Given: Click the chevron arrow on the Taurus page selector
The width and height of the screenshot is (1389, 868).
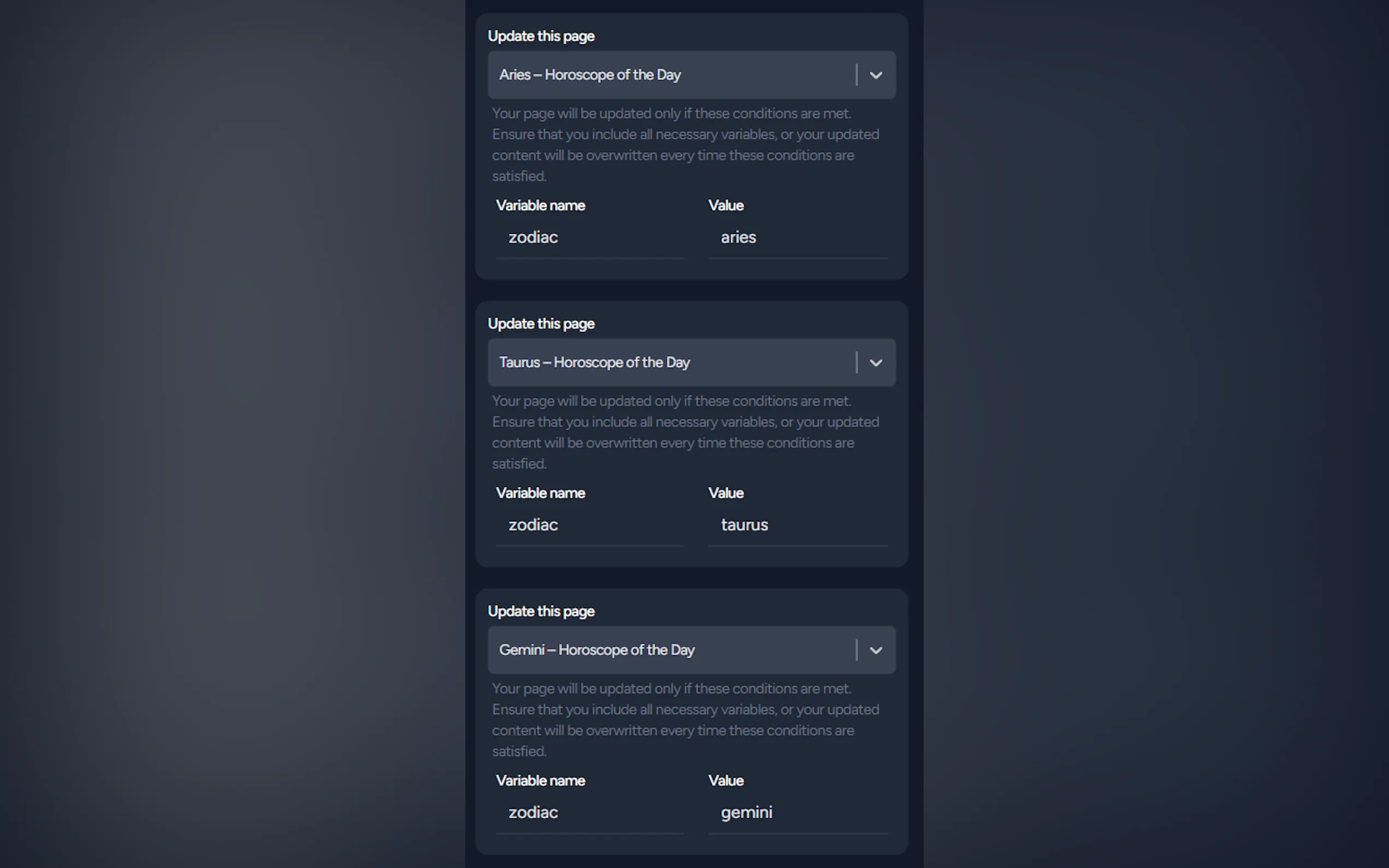Looking at the screenshot, I should point(876,363).
